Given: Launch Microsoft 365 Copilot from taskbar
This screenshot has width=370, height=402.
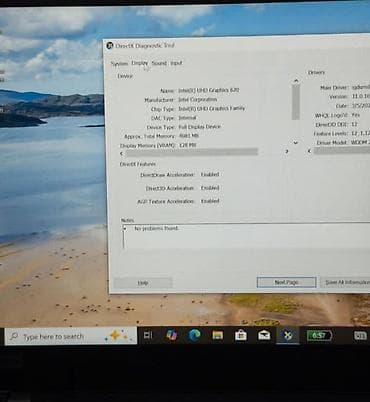Looking at the screenshot, I should tap(172, 335).
